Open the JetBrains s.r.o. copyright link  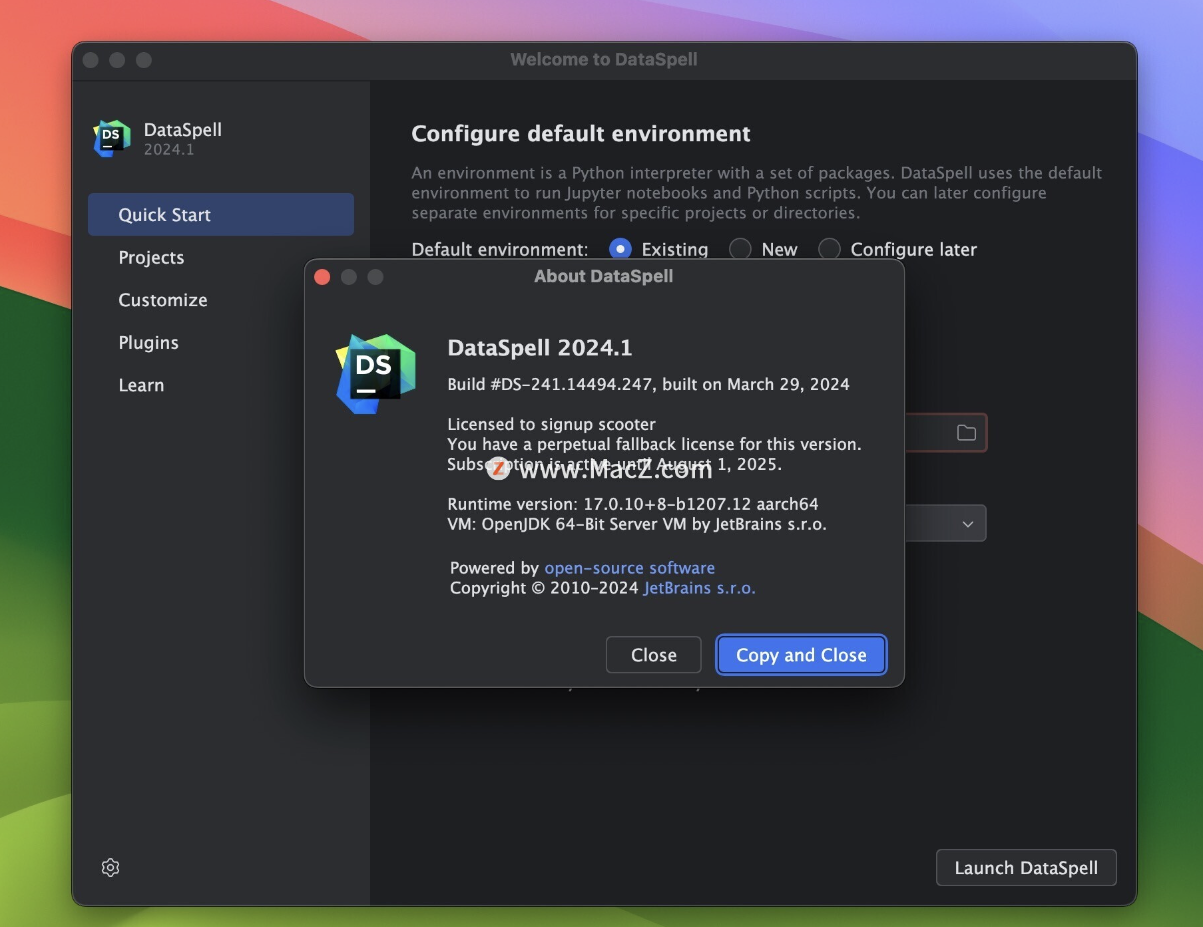pos(699,588)
